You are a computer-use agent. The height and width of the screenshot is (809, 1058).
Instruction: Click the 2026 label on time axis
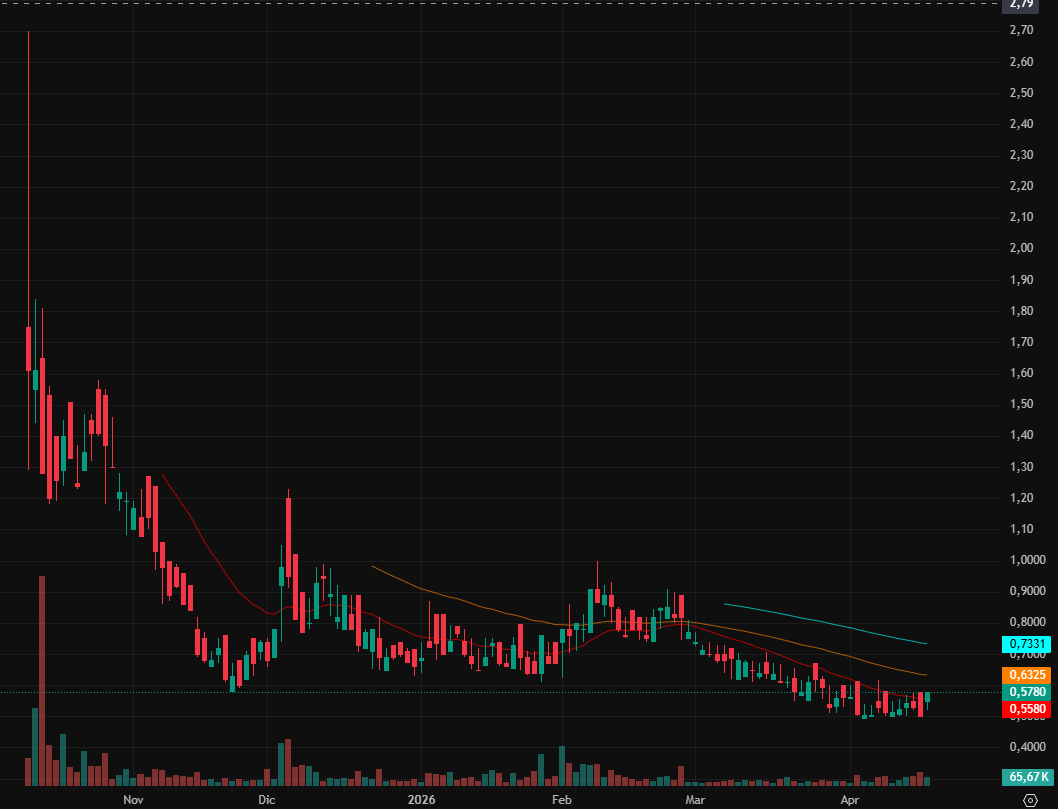point(422,800)
